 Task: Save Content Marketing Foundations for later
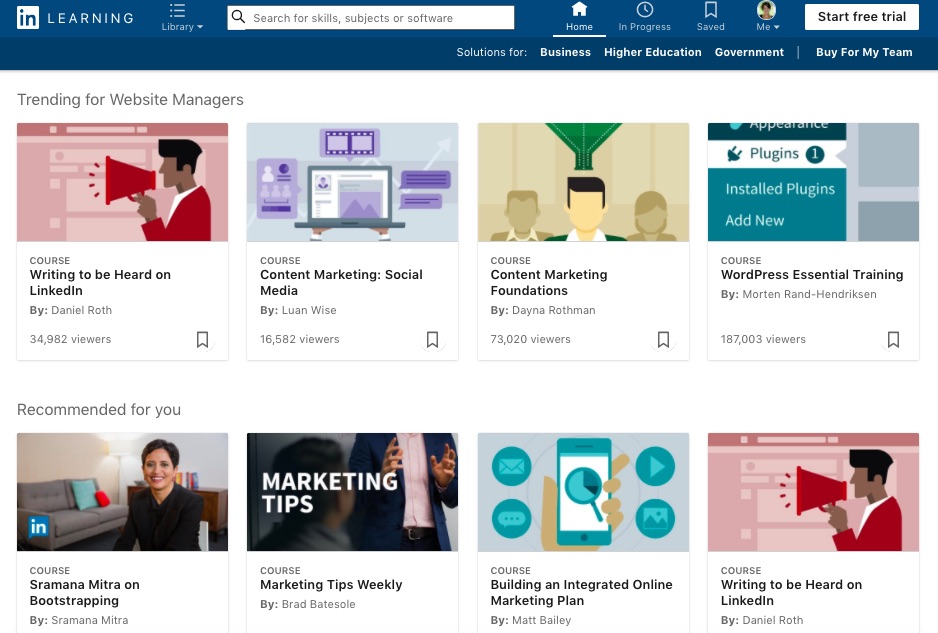(662, 340)
